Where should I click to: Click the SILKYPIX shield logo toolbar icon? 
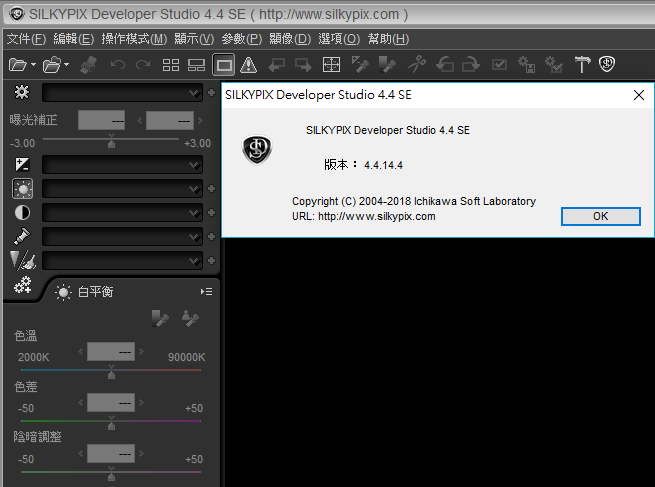point(607,64)
